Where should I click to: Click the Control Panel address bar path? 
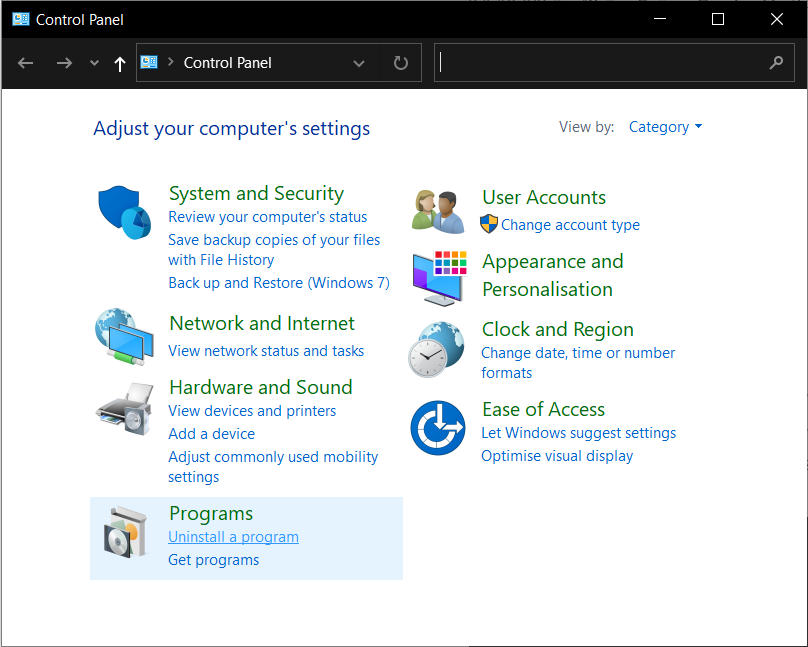click(227, 63)
